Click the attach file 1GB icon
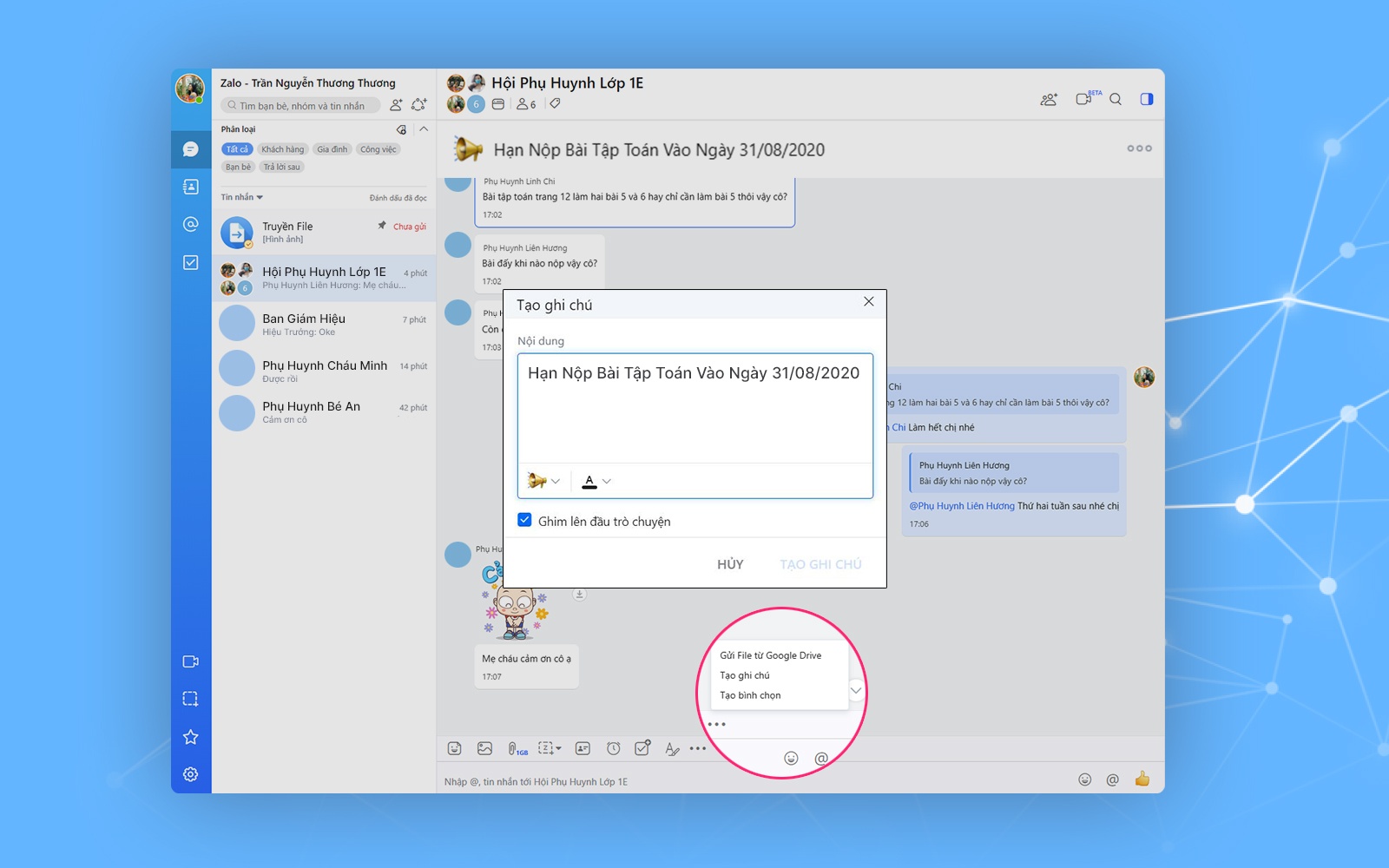 516,748
